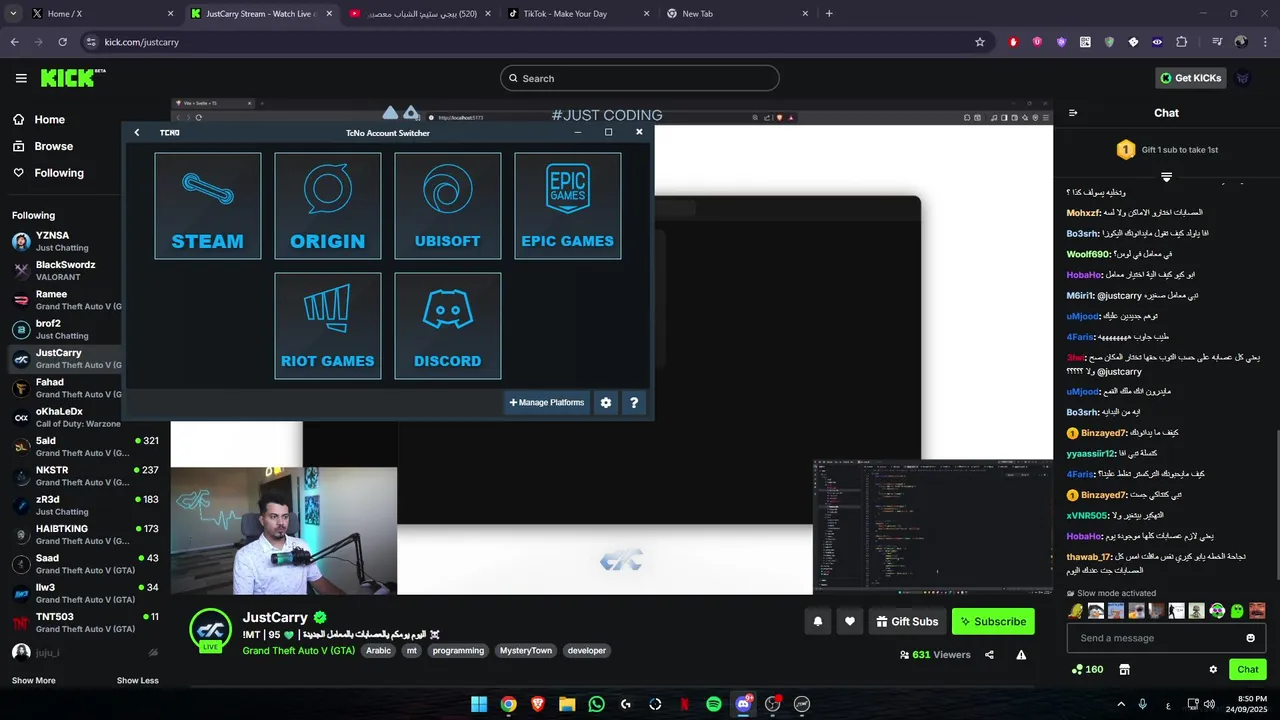Viewport: 1280px width, 720px height.
Task: Select the Ubisoft platform tile
Action: (x=448, y=206)
